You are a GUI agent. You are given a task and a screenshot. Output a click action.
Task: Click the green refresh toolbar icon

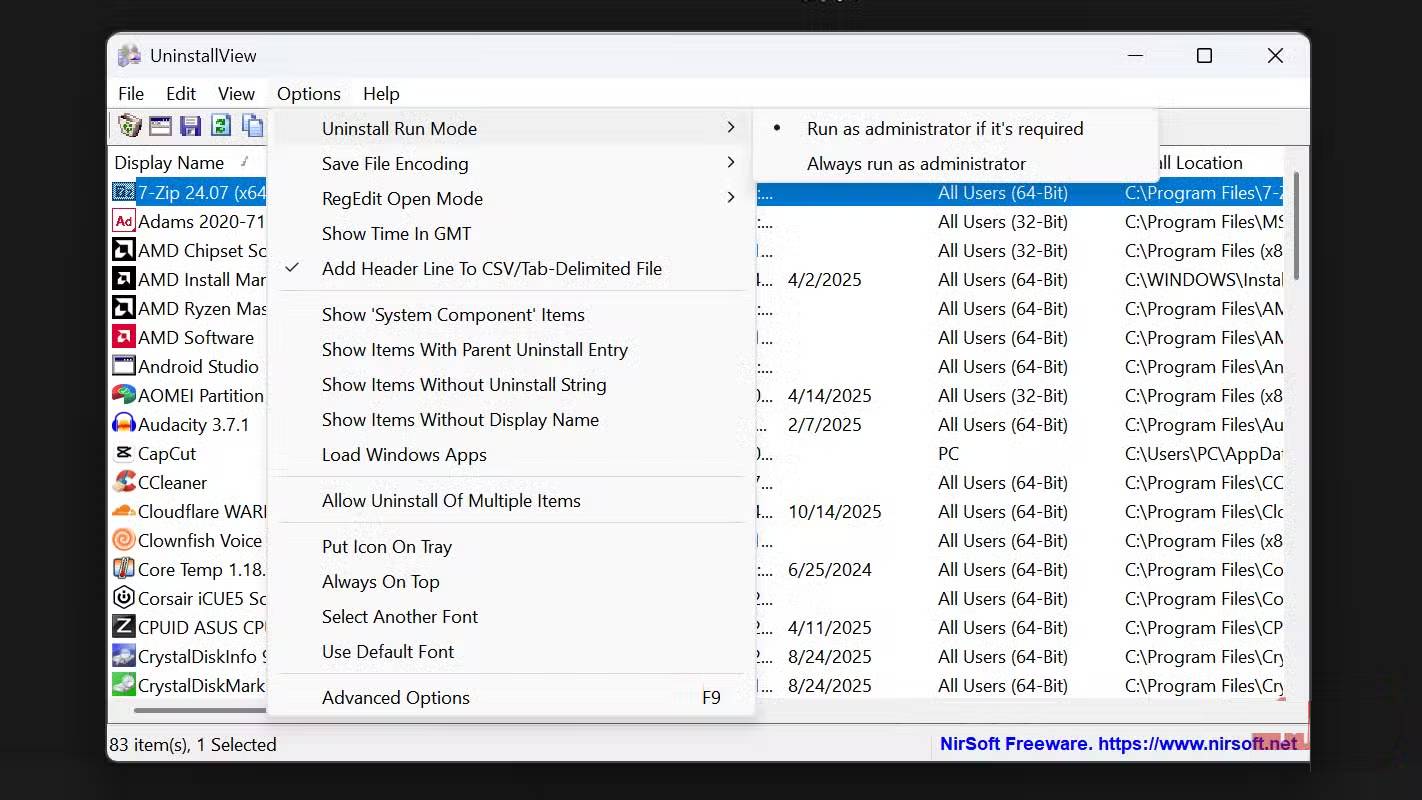221,125
